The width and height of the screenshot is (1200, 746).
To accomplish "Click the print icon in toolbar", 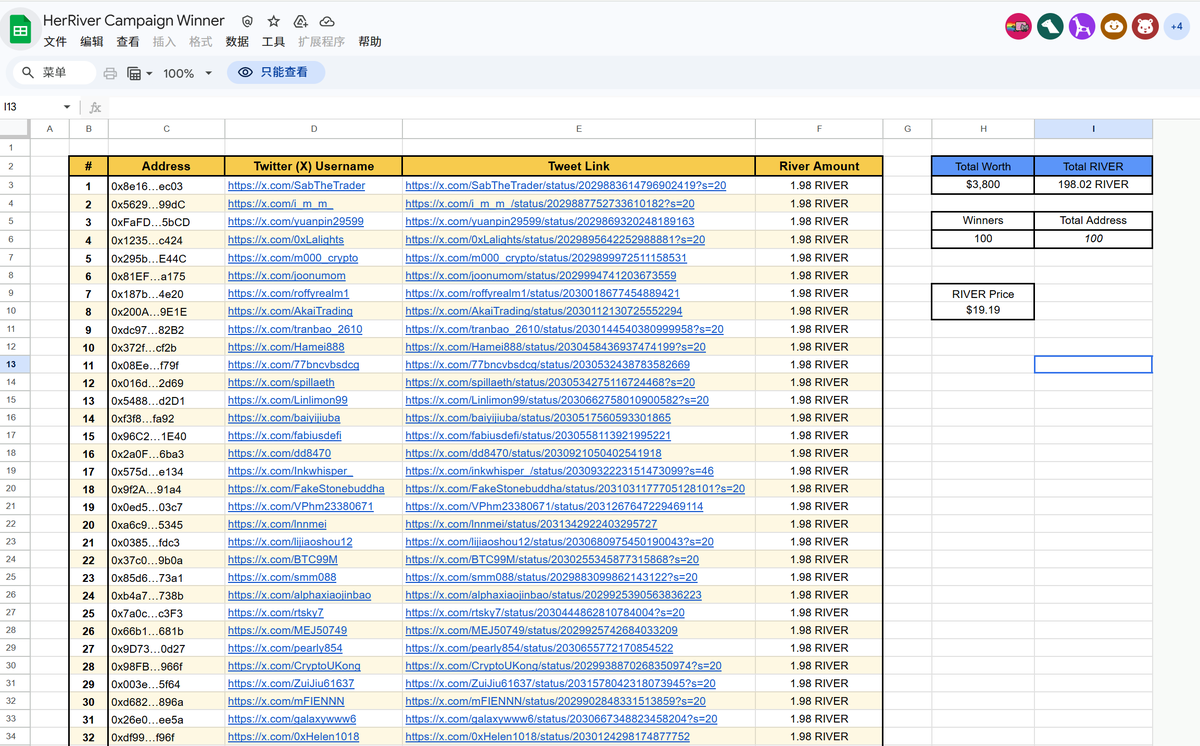I will coord(110,73).
